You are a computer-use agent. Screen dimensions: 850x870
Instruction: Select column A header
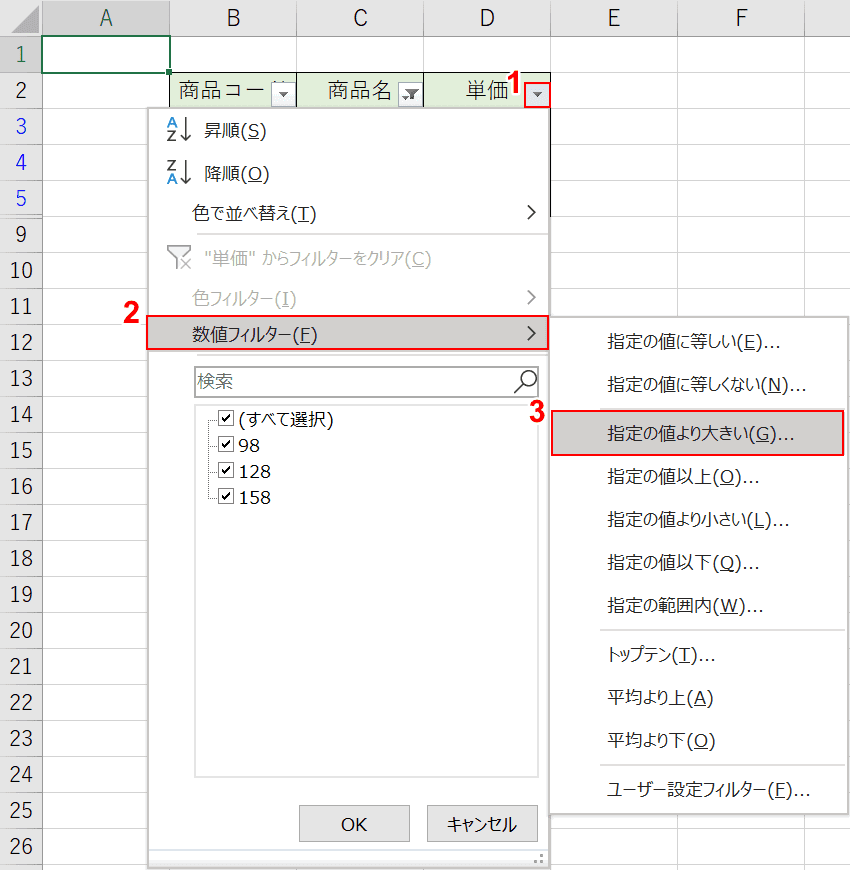click(106, 18)
